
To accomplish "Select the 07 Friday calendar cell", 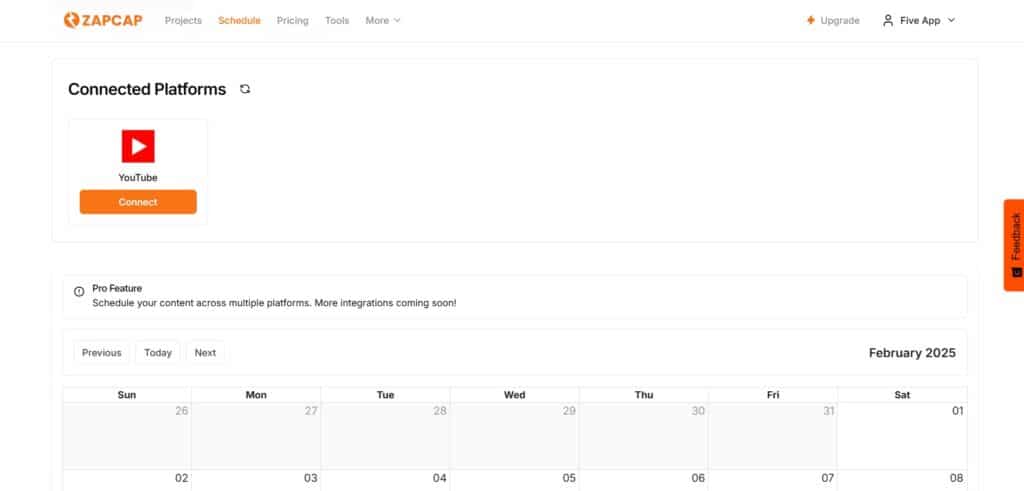I will [x=773, y=481].
